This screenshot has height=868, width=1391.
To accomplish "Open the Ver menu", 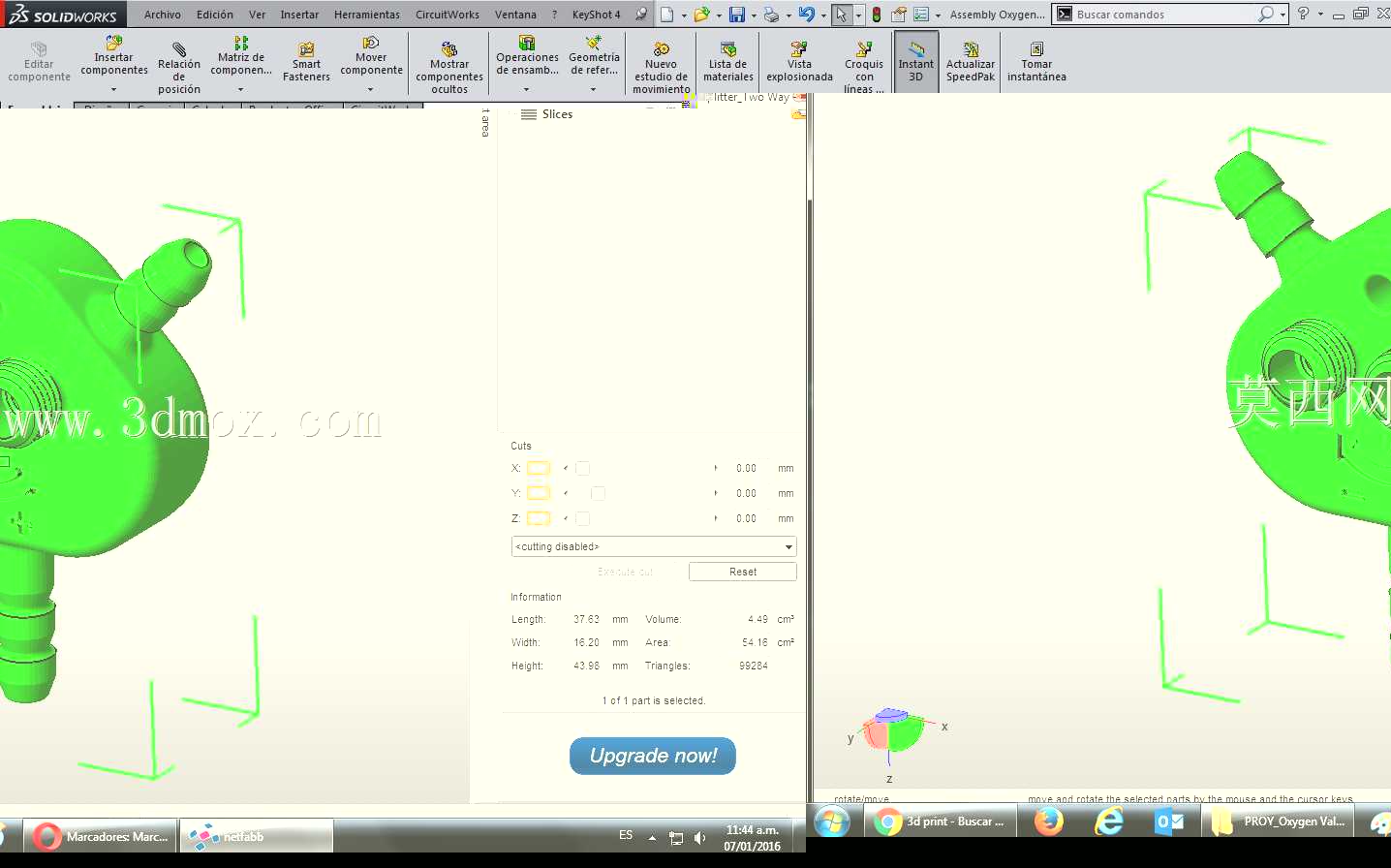I will [x=257, y=15].
